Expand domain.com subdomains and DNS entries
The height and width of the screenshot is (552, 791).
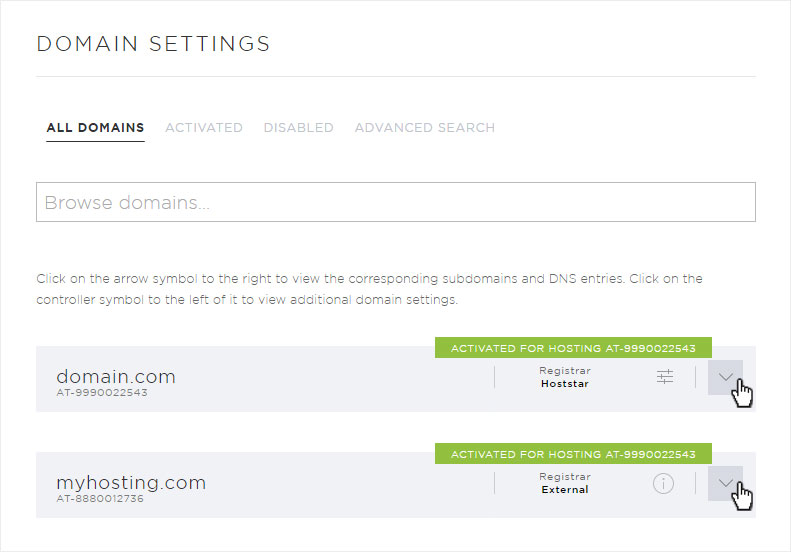[x=725, y=377]
